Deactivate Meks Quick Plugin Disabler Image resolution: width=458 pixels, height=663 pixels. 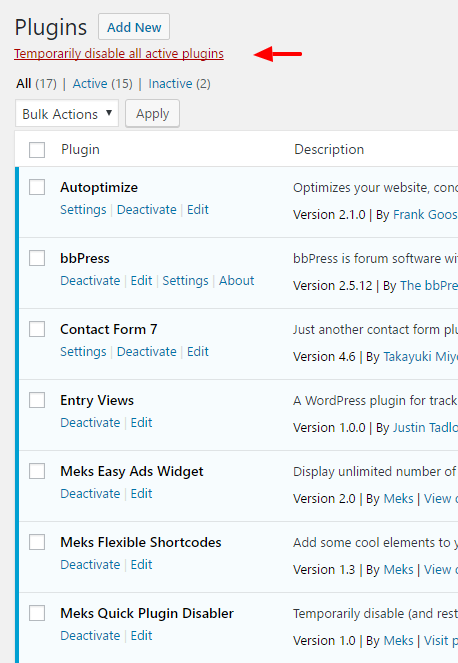pos(90,636)
